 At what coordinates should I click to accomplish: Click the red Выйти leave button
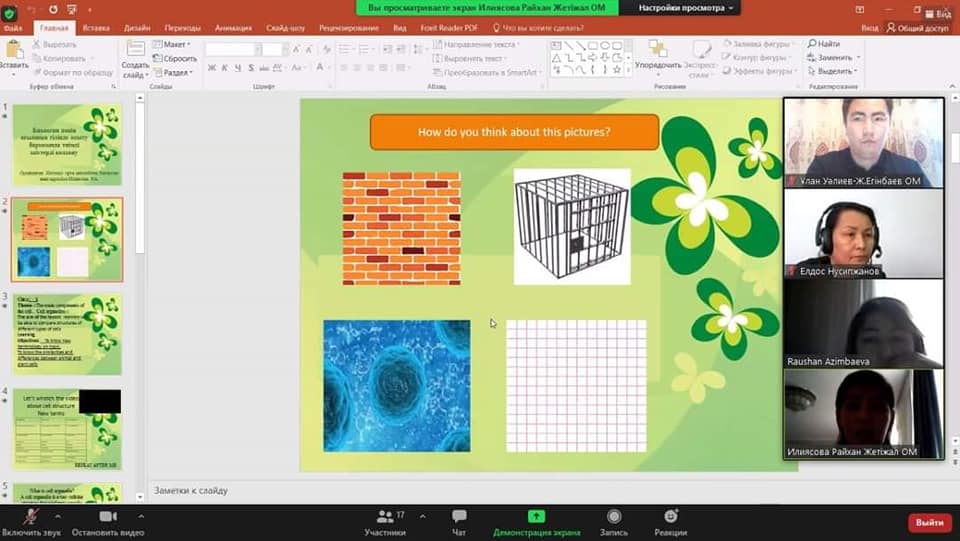click(x=929, y=522)
